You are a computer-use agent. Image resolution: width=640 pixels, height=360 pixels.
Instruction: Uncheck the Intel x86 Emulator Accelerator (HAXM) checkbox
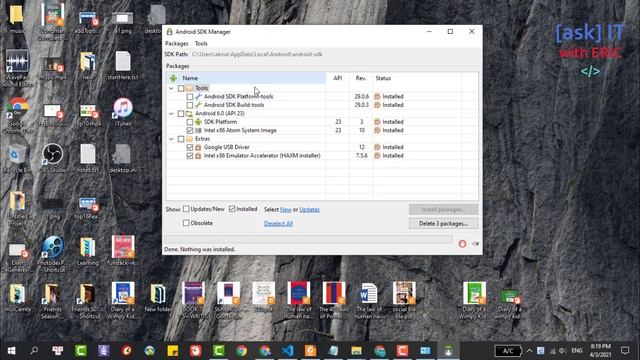[x=190, y=156]
